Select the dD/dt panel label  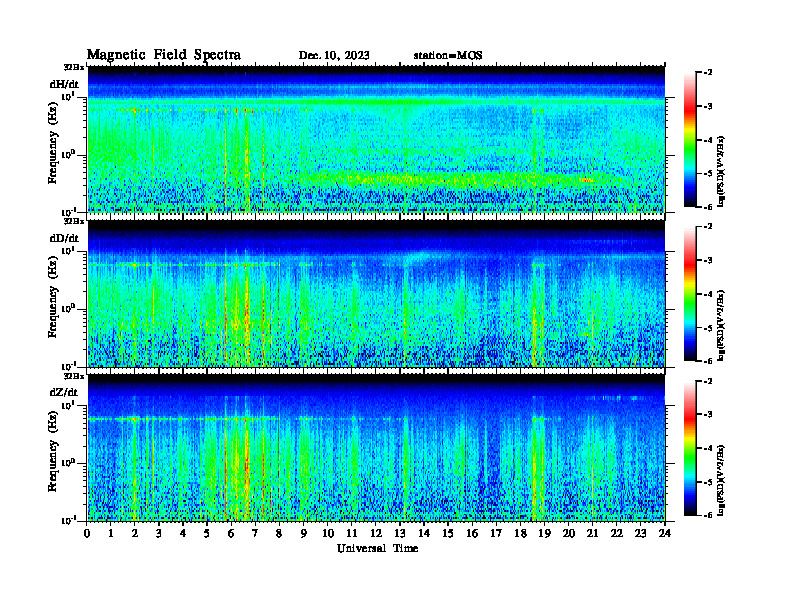(64, 238)
